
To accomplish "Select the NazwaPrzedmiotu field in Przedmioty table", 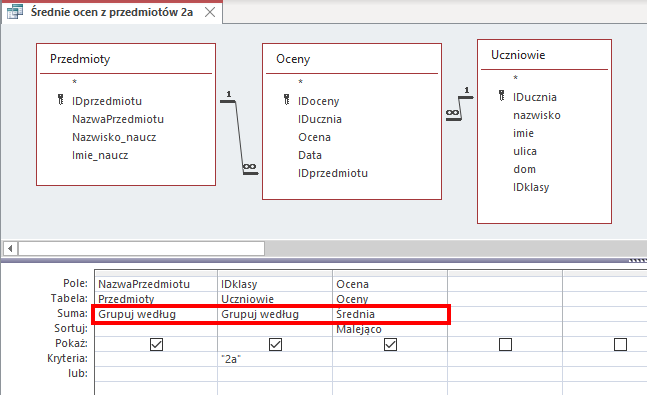I will pos(118,119).
